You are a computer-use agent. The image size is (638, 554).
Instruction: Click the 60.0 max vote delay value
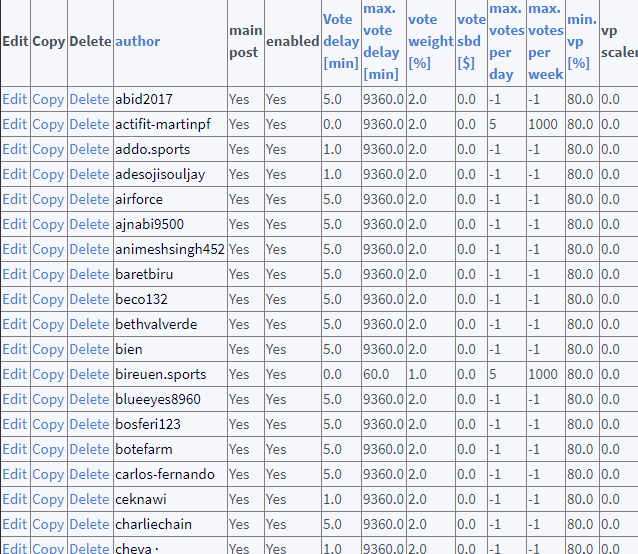[376, 374]
